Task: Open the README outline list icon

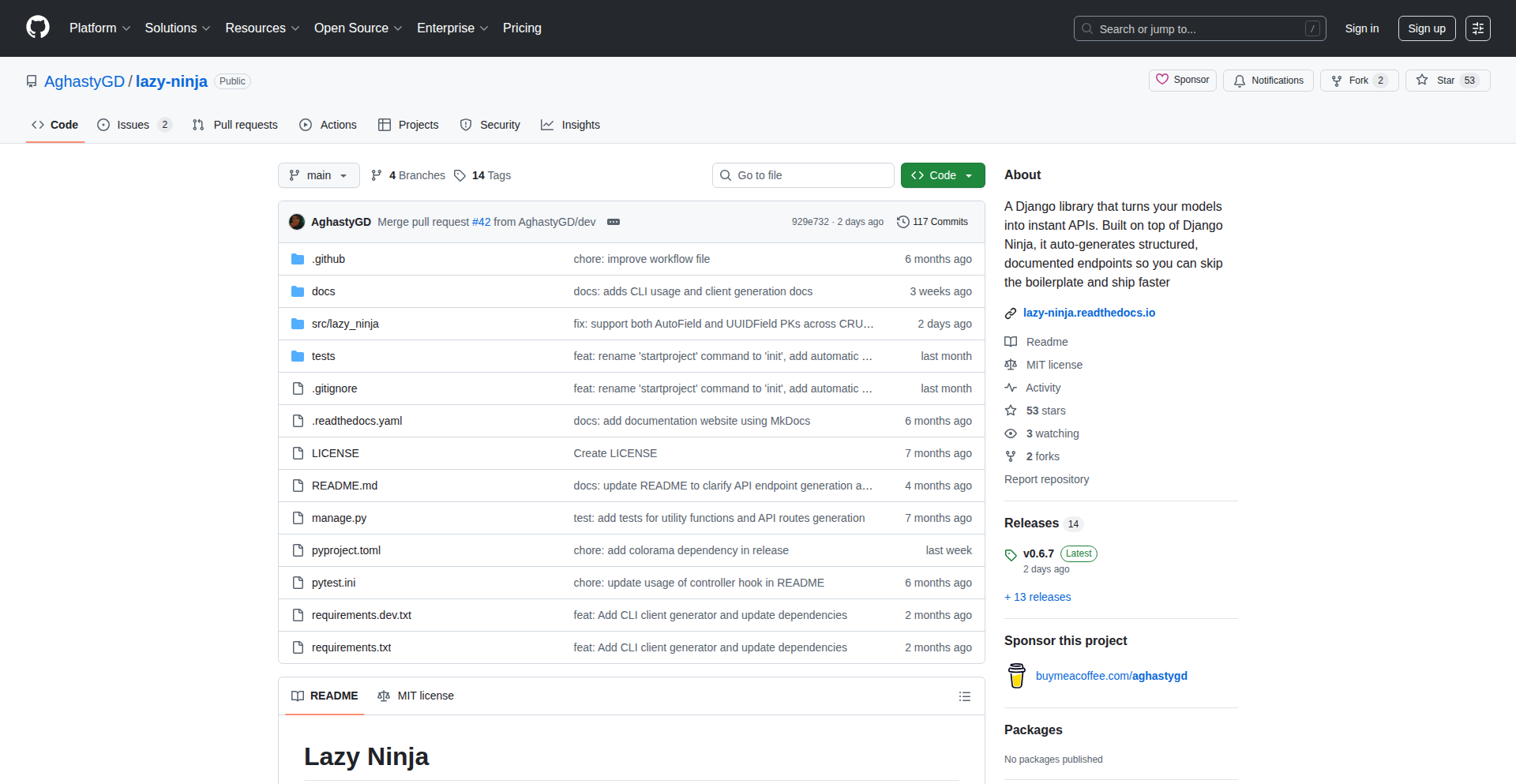Action: pyautogui.click(x=965, y=696)
